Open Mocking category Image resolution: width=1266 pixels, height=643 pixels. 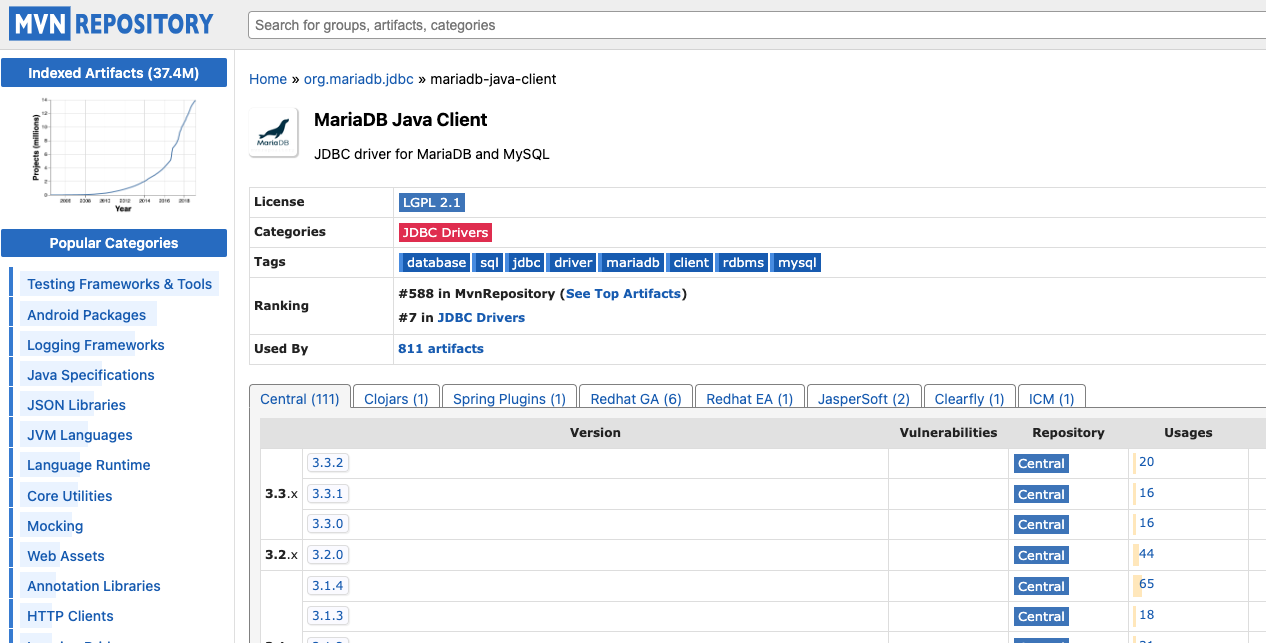tap(55, 526)
